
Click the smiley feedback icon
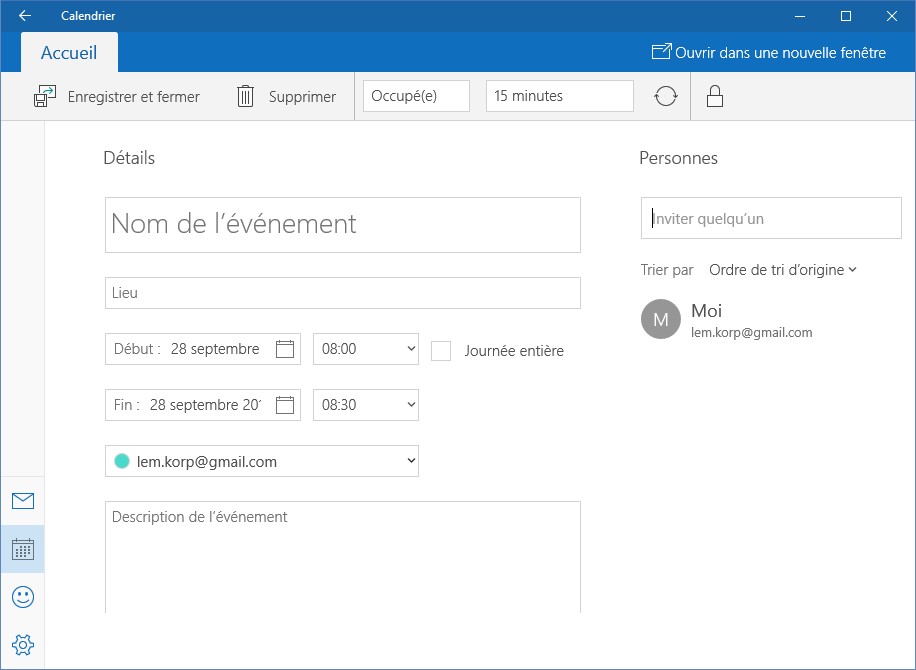pyautogui.click(x=22, y=597)
